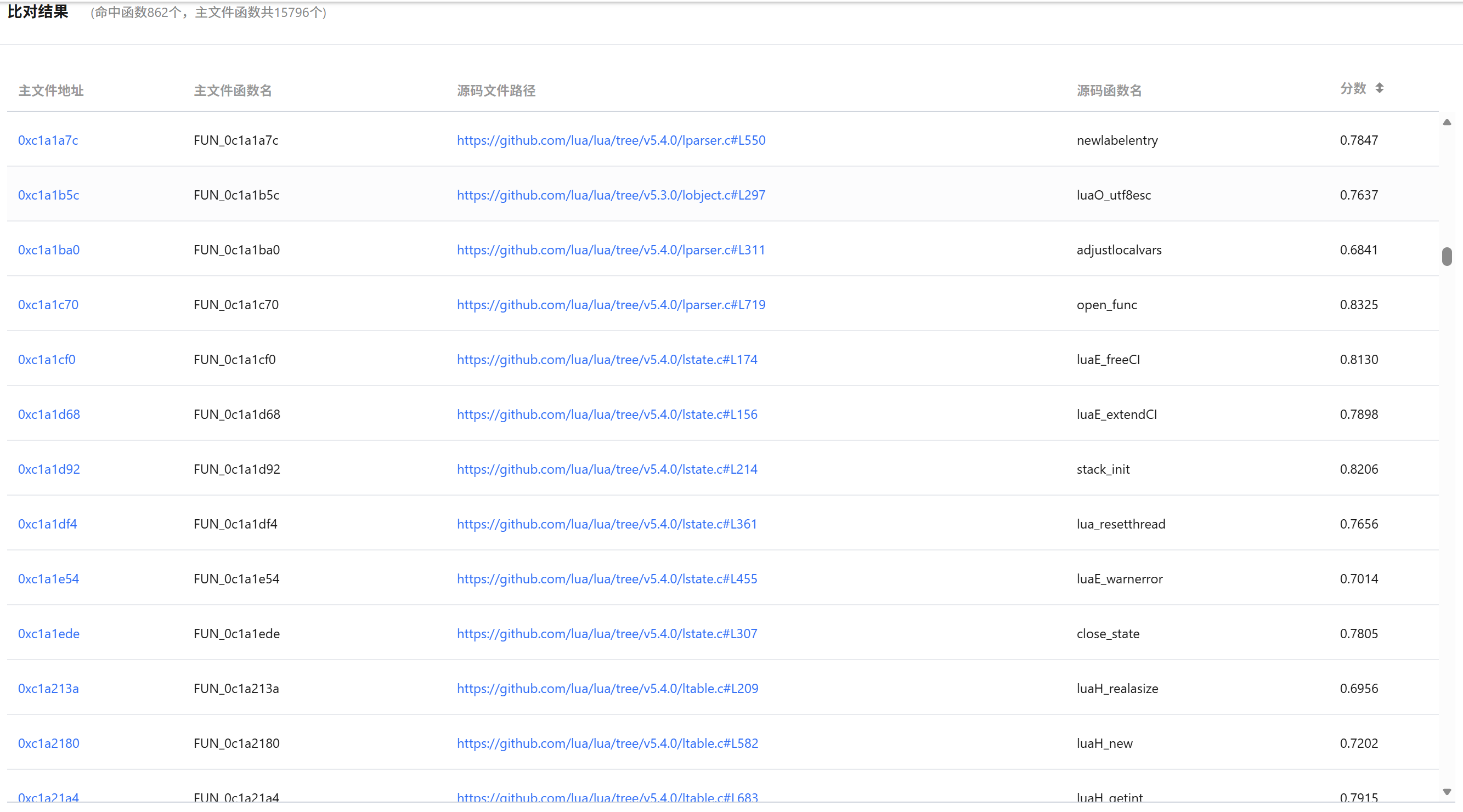Click the FUN_0c1a1b5c cell

pos(237,195)
